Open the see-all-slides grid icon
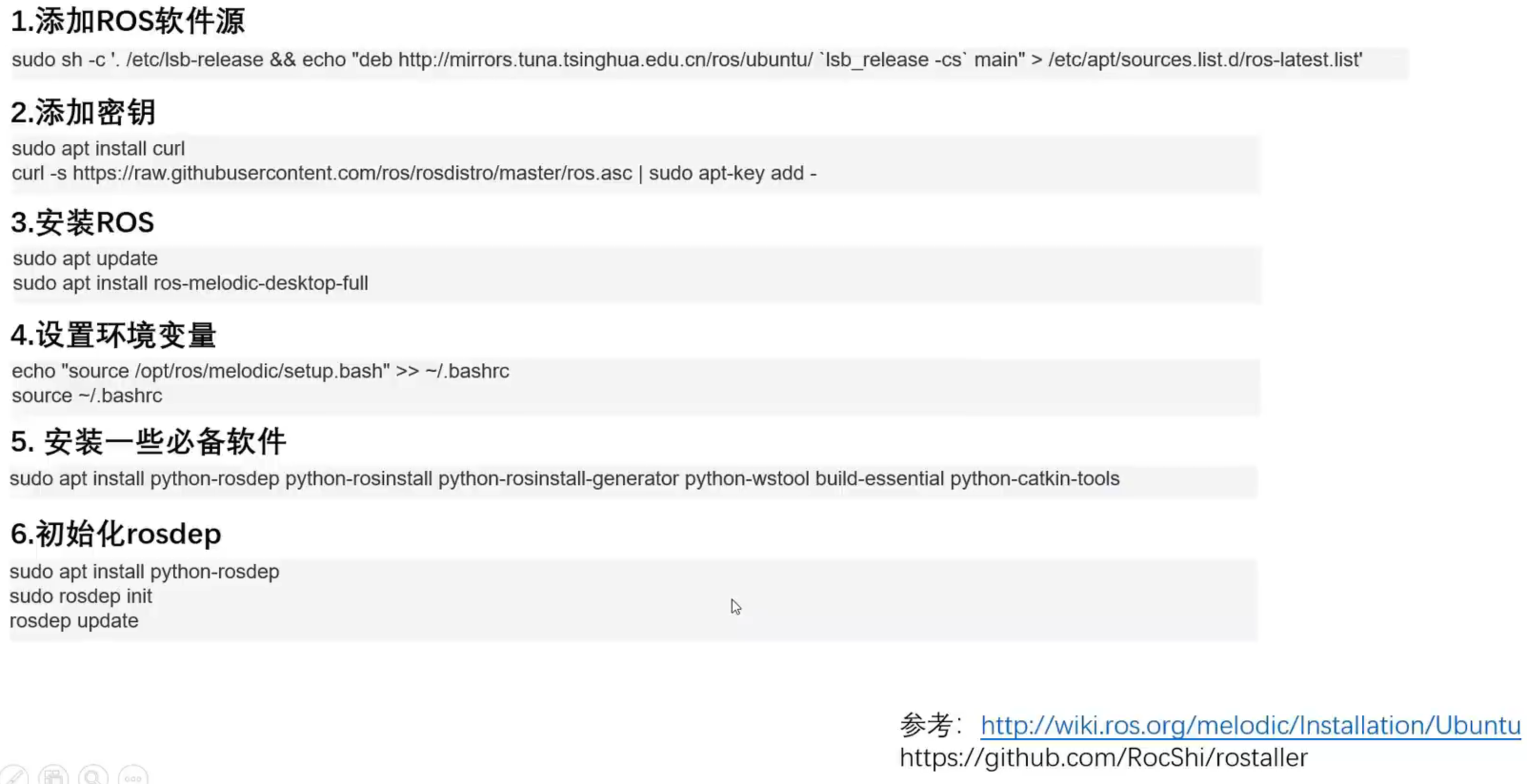Image resolution: width=1527 pixels, height=784 pixels. click(x=54, y=776)
